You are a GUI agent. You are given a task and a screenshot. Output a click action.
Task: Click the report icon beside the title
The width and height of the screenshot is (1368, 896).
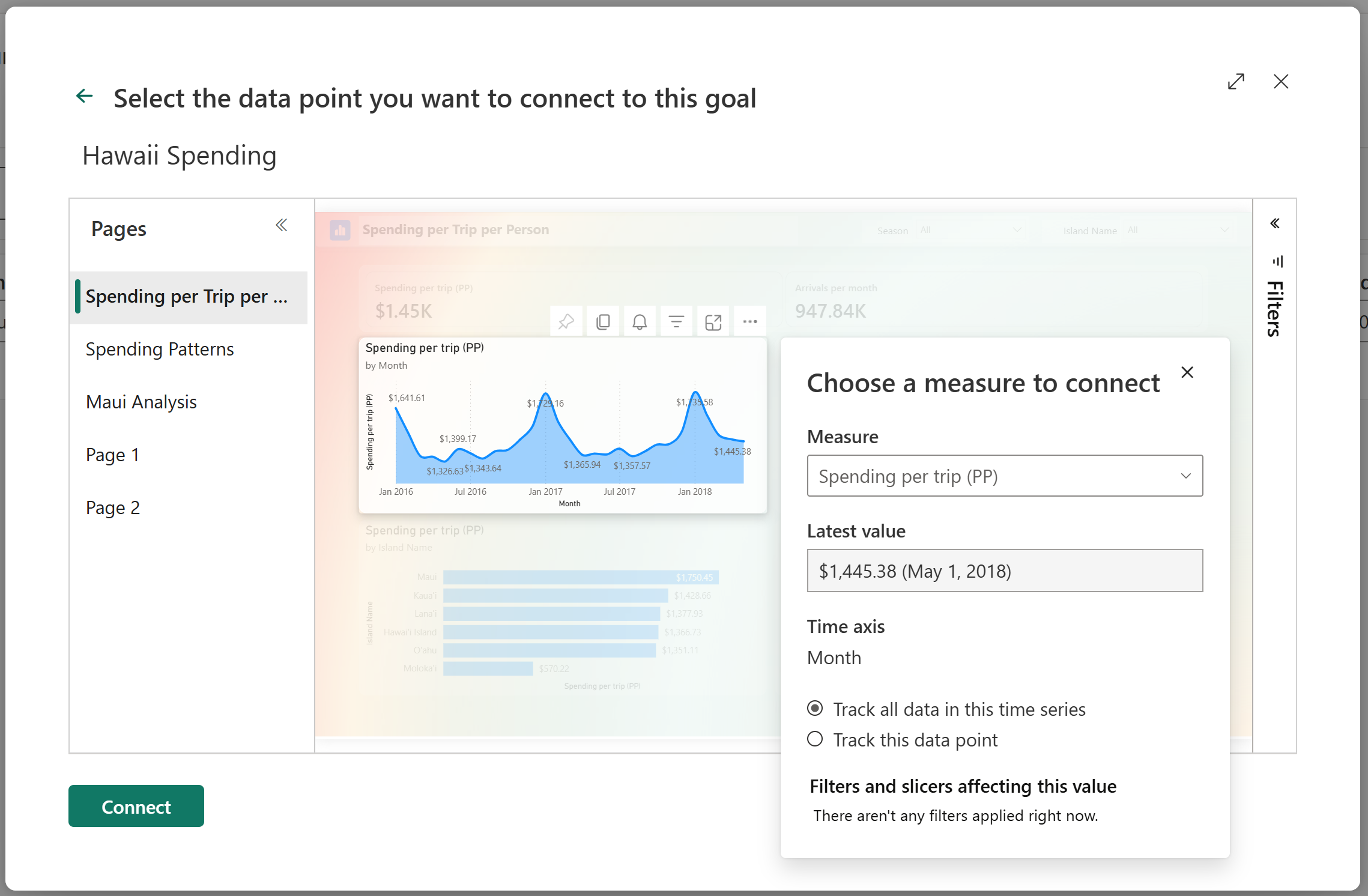click(340, 230)
